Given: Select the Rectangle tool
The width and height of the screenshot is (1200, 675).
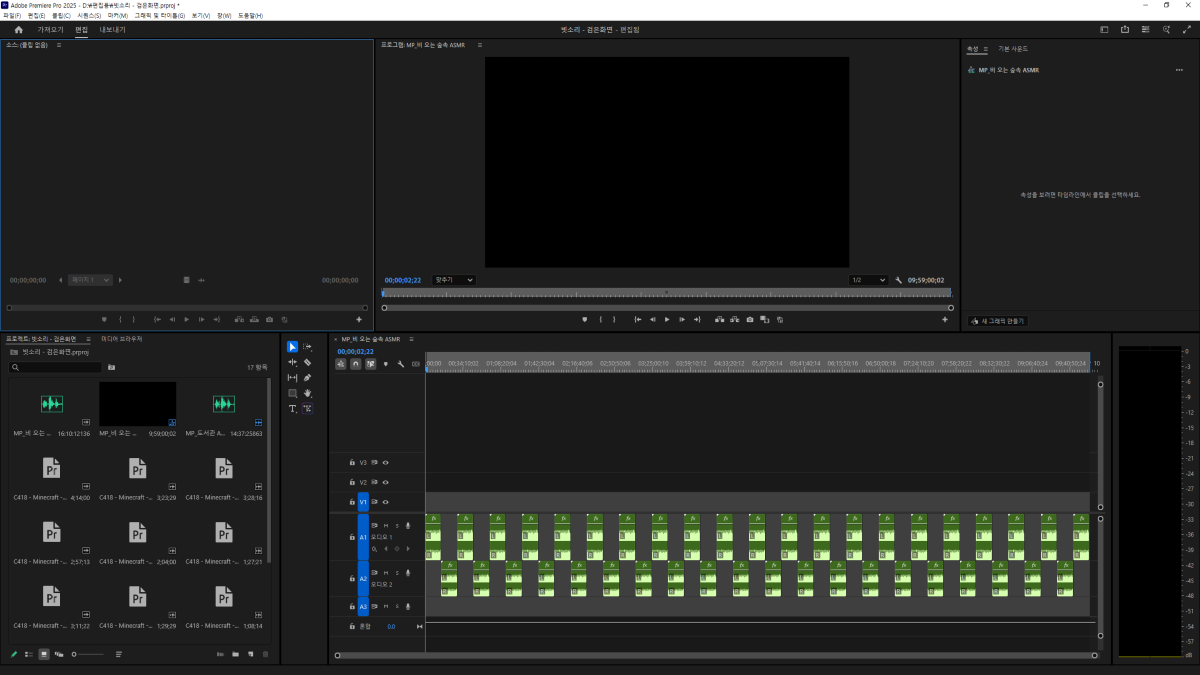Looking at the screenshot, I should [293, 393].
